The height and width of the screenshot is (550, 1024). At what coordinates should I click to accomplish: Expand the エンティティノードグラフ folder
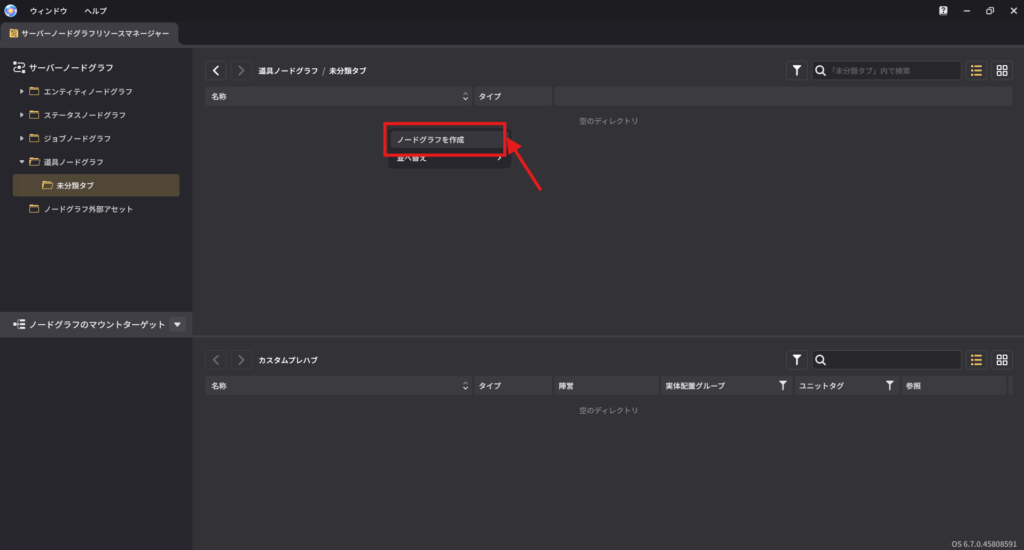point(22,91)
